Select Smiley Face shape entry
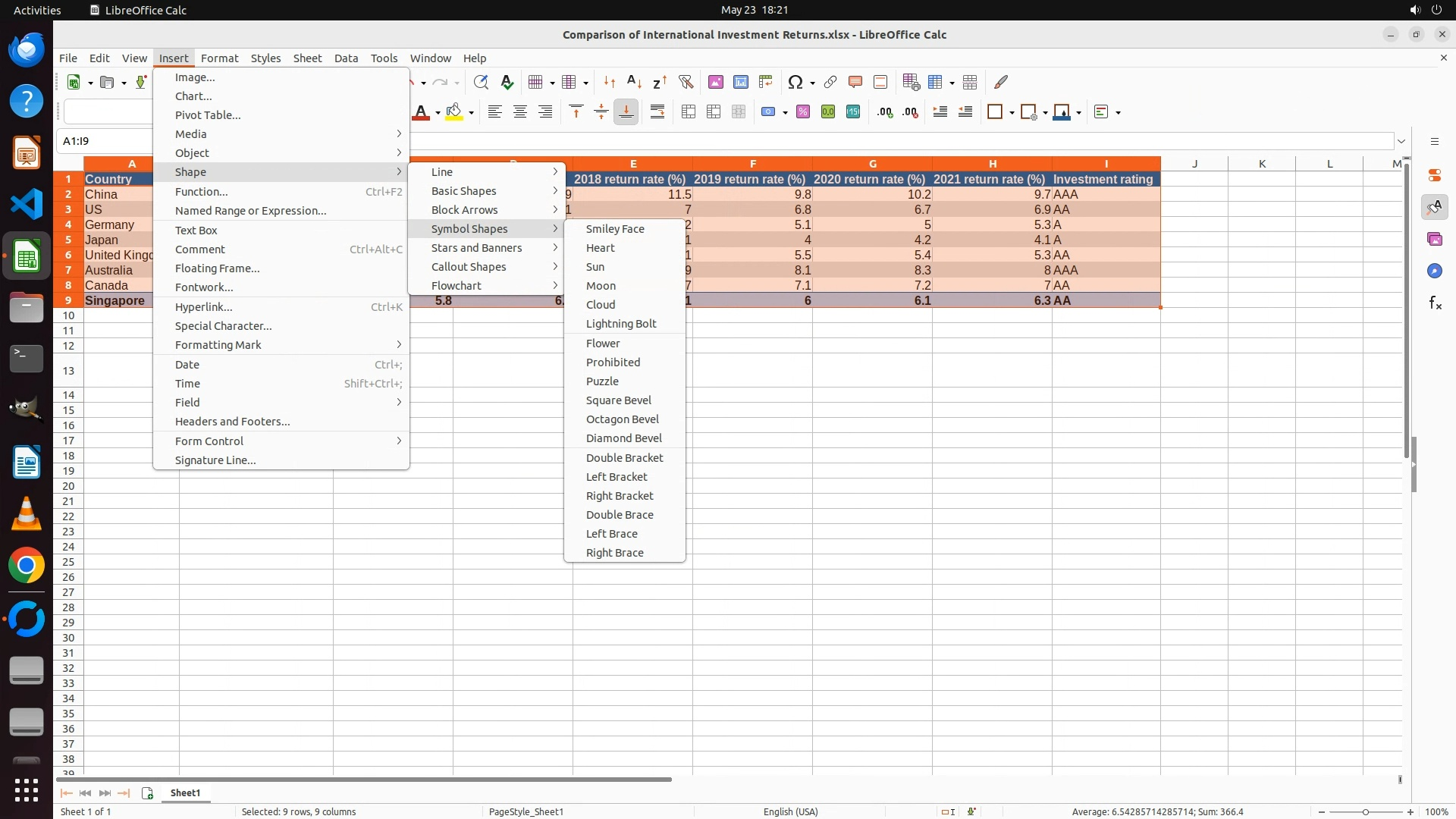This screenshot has width=1456, height=819. 615,229
